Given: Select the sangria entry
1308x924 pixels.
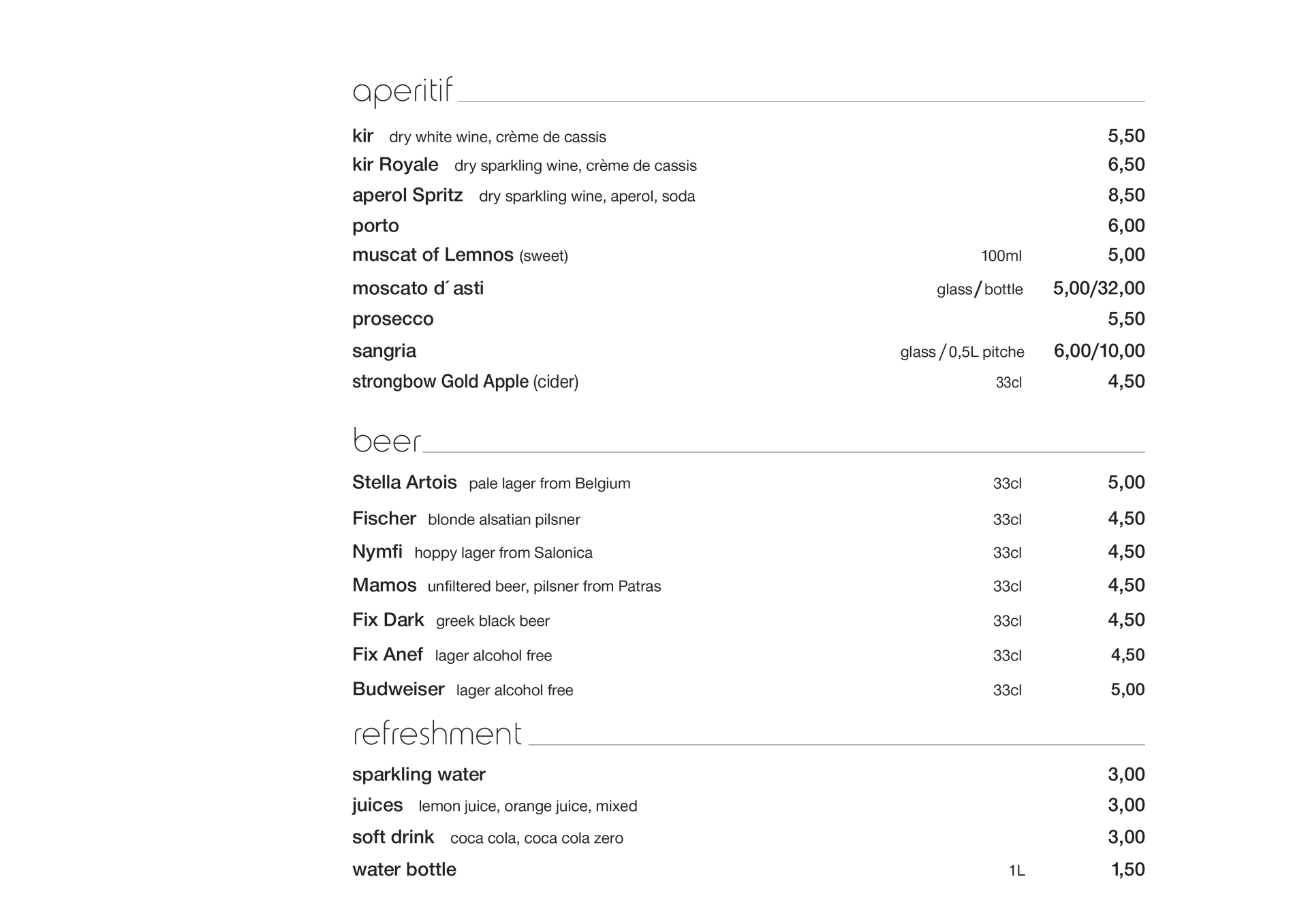Looking at the screenshot, I should tap(384, 351).
